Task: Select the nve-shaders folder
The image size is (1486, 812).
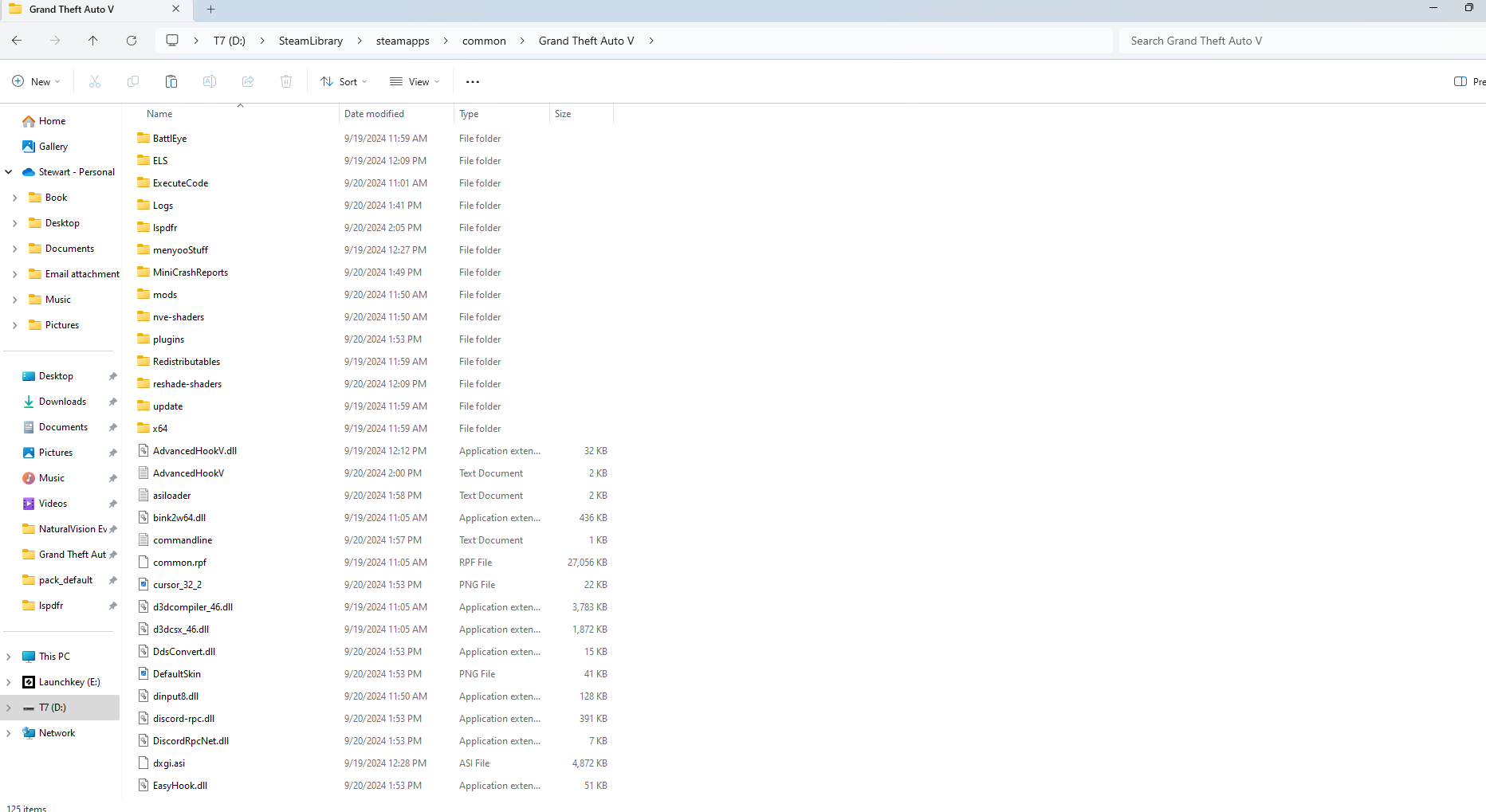Action: click(x=179, y=317)
